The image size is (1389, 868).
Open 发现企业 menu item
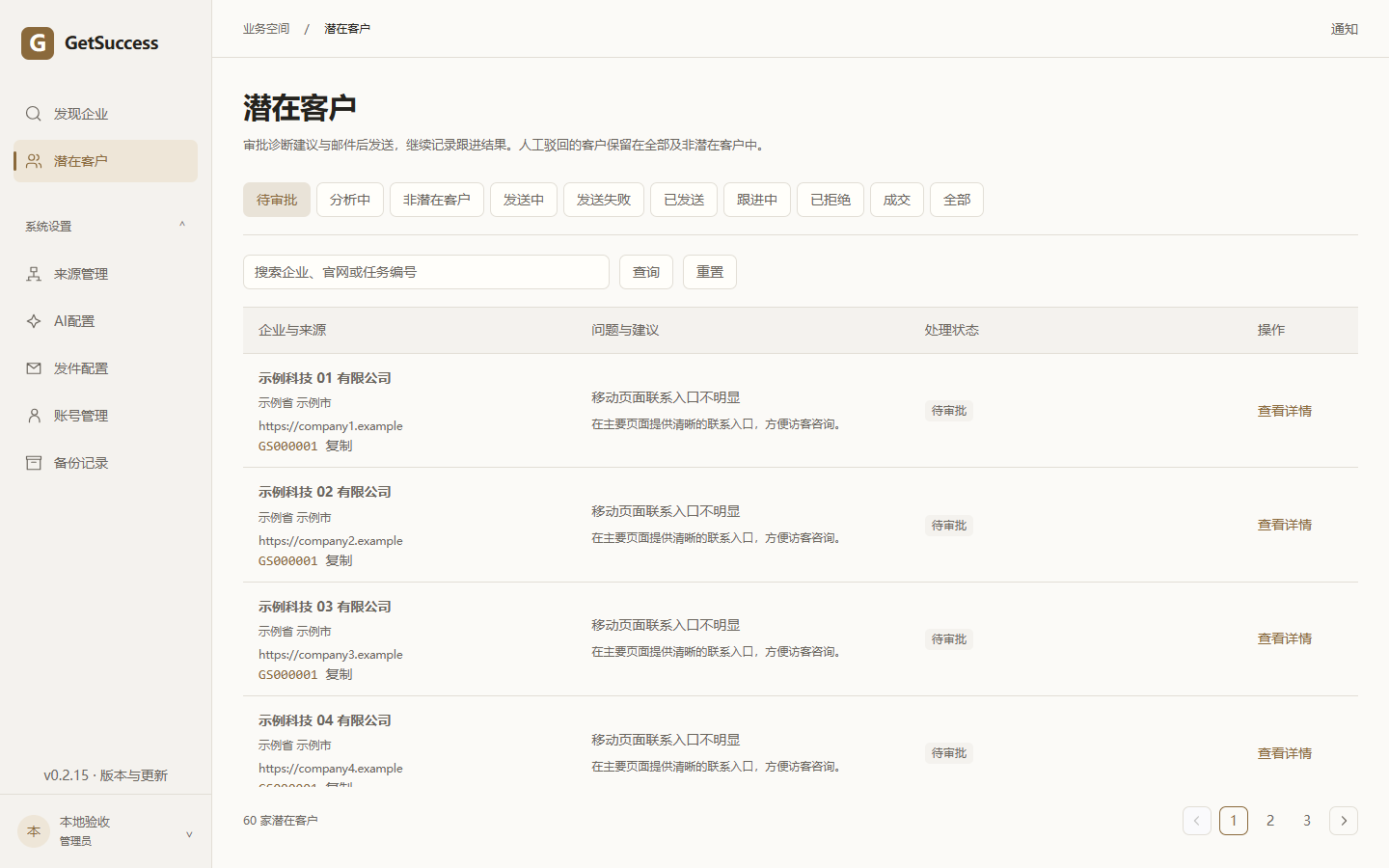click(x=106, y=114)
